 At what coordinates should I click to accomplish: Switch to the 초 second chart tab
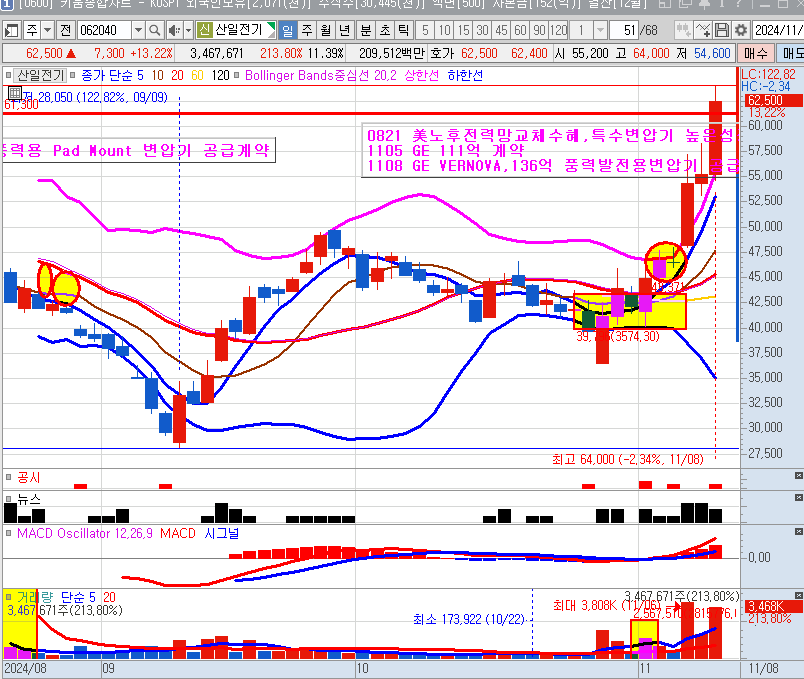coord(385,30)
